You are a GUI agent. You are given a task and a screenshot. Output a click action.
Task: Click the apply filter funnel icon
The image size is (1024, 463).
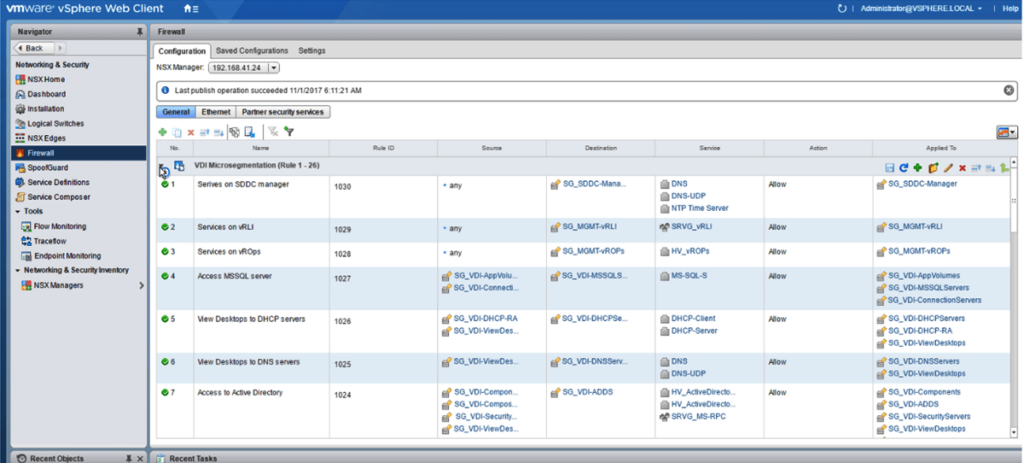pyautogui.click(x=289, y=132)
